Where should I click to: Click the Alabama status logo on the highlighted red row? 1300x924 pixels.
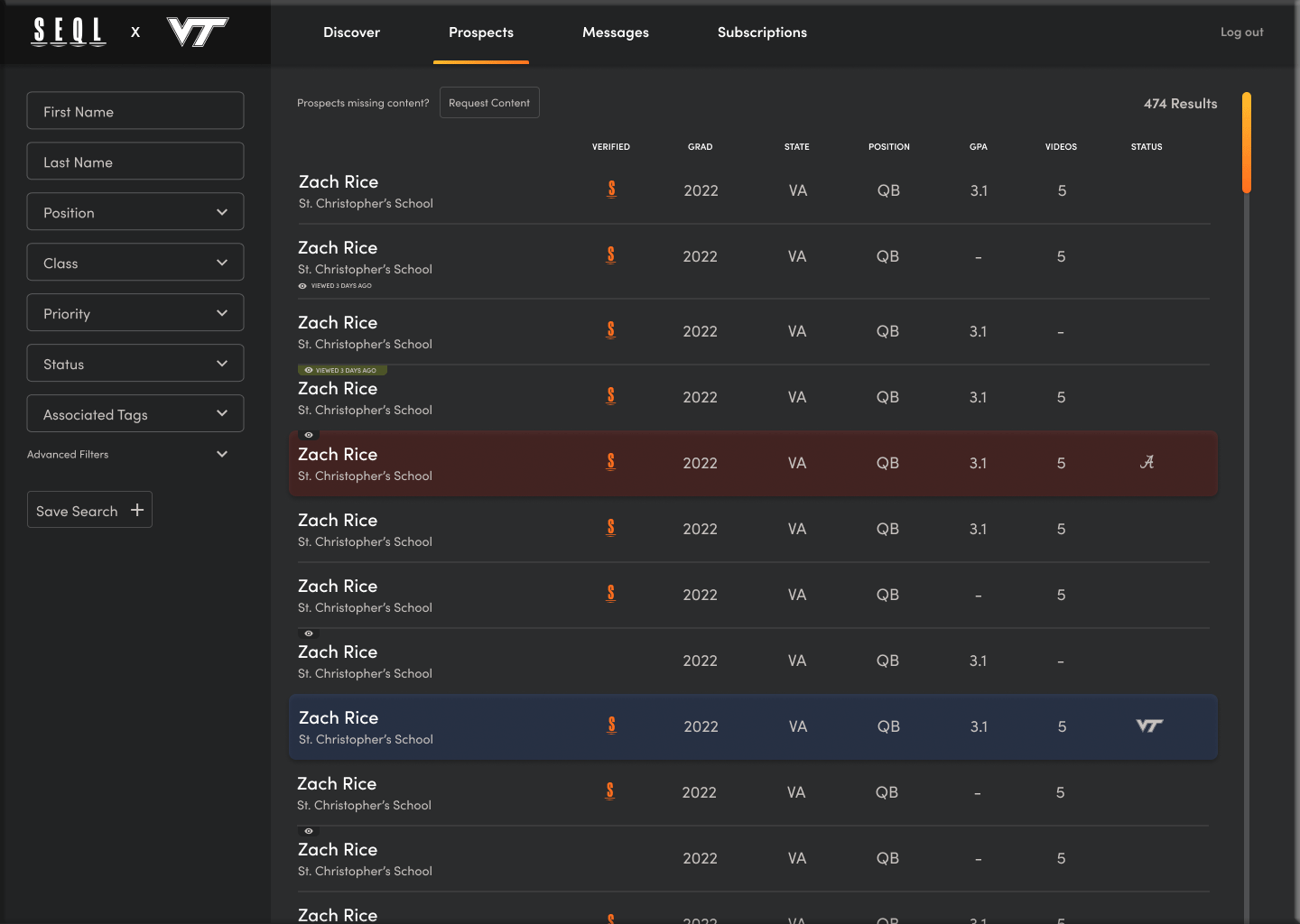coord(1147,462)
